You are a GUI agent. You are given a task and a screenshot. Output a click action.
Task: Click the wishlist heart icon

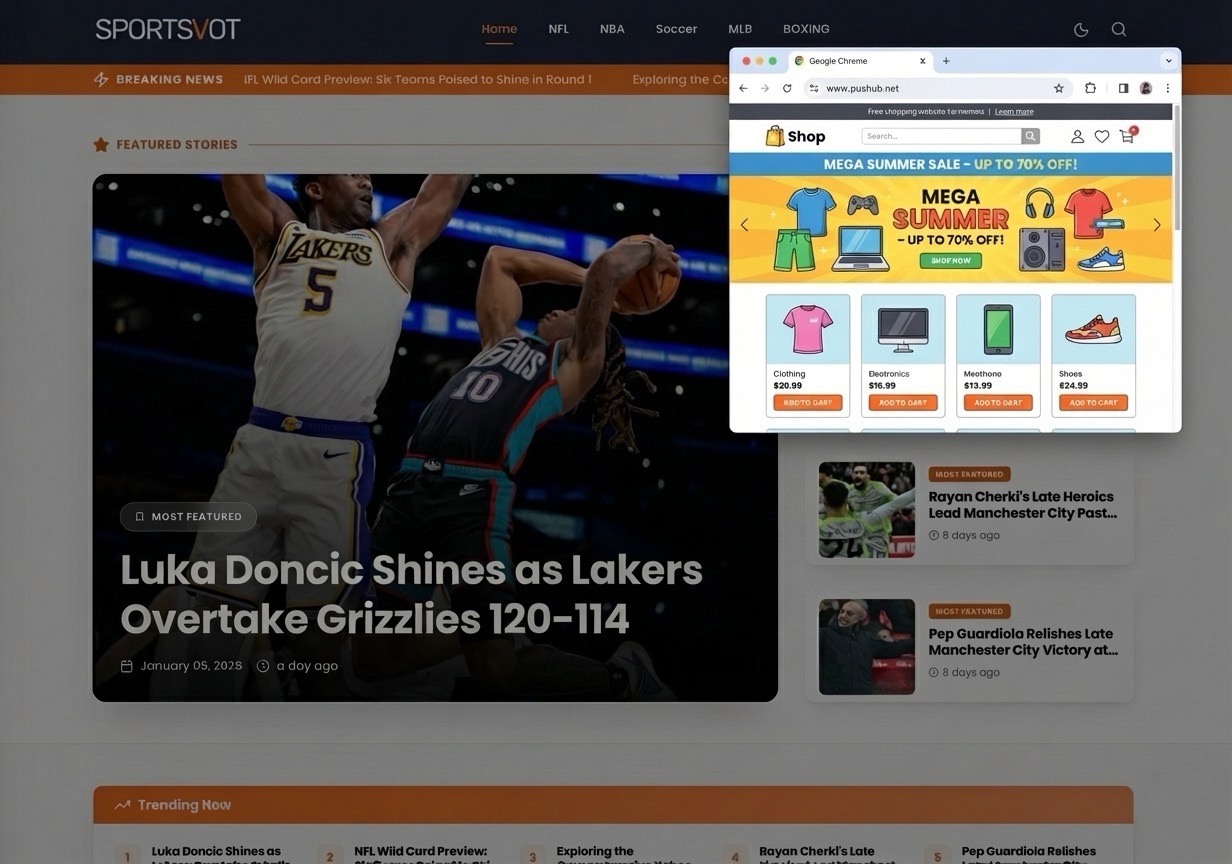1101,136
